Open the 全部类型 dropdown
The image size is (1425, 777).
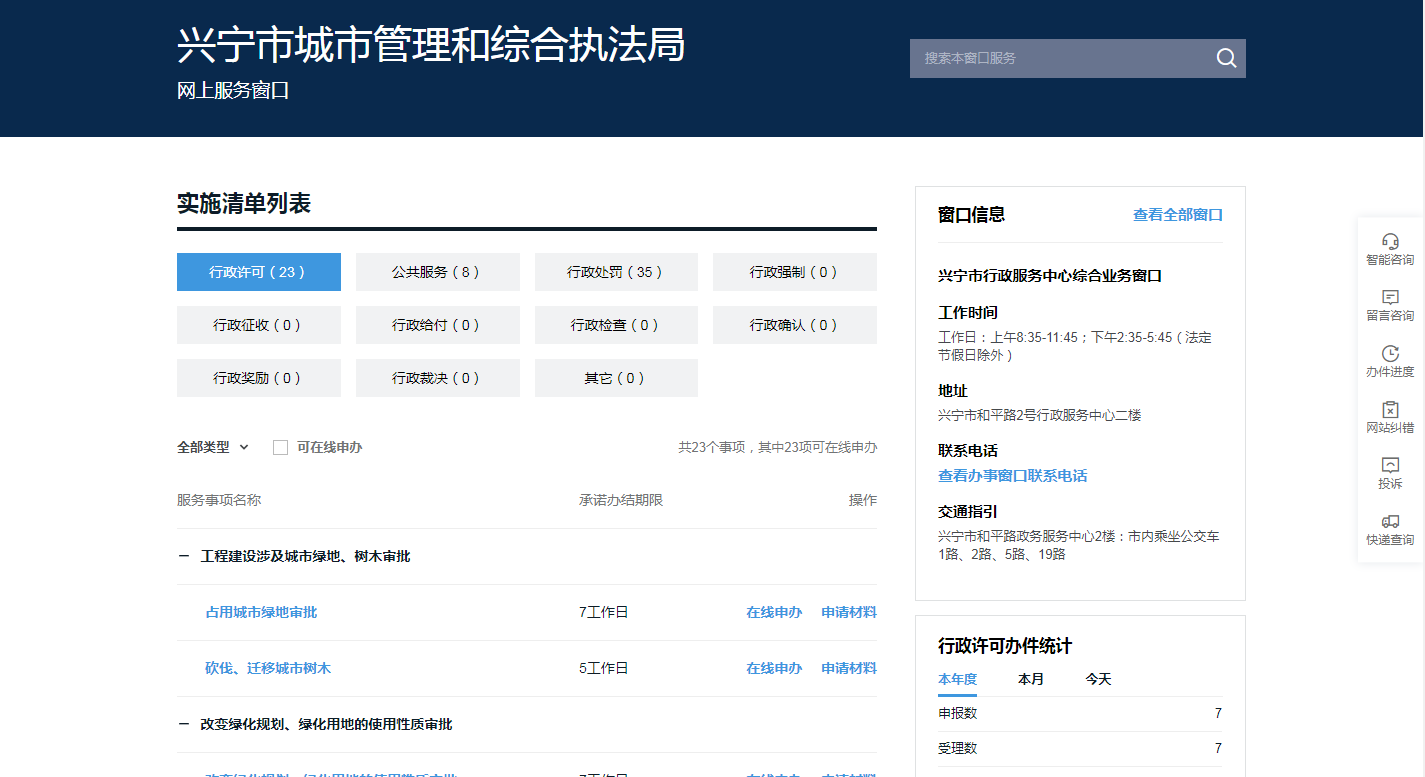pos(213,447)
